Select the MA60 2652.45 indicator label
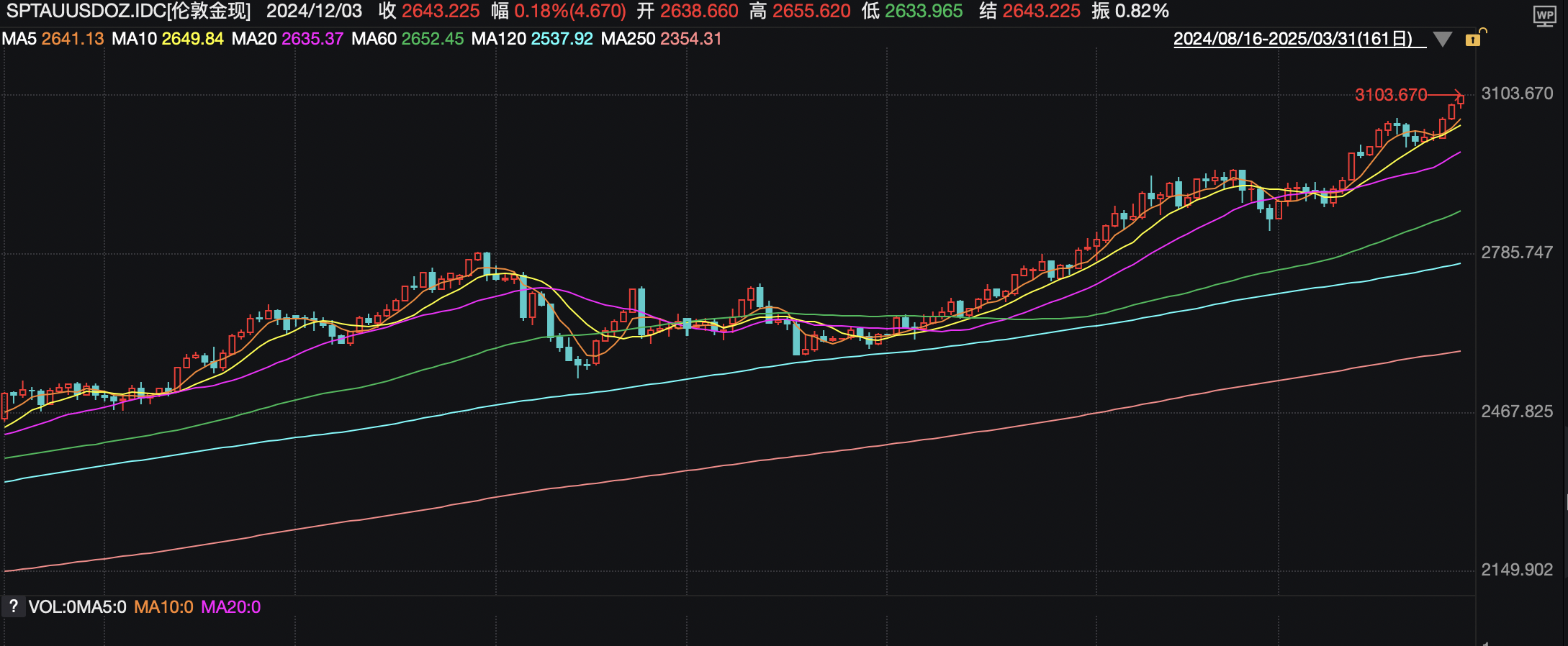1568x646 pixels. [407, 39]
